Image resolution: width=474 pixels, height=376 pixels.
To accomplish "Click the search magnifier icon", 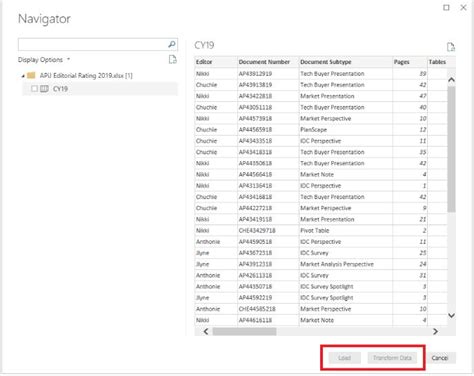I will 172,44.
